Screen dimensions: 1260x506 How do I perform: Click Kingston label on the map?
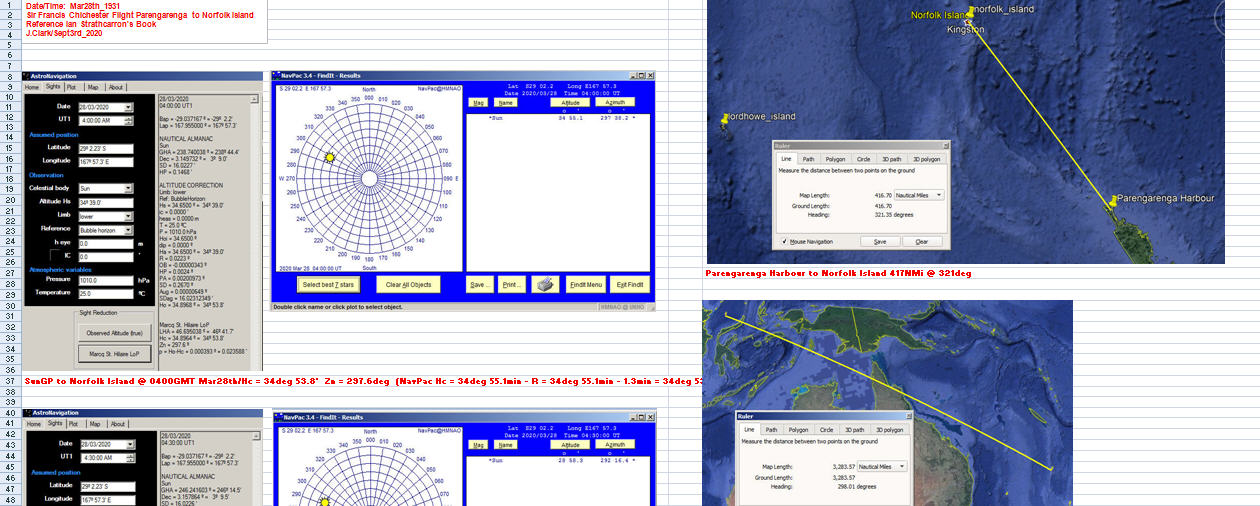pyautogui.click(x=966, y=30)
